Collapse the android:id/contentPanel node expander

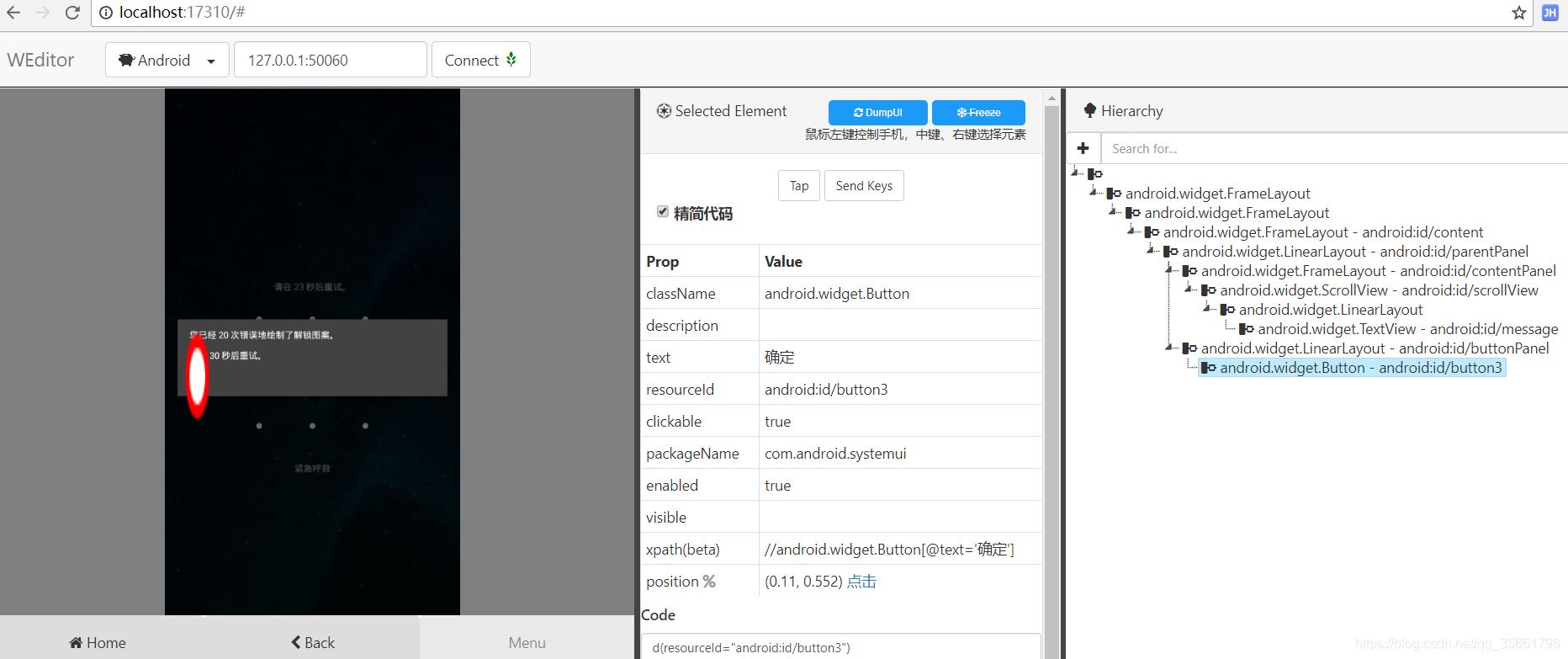tap(1170, 268)
